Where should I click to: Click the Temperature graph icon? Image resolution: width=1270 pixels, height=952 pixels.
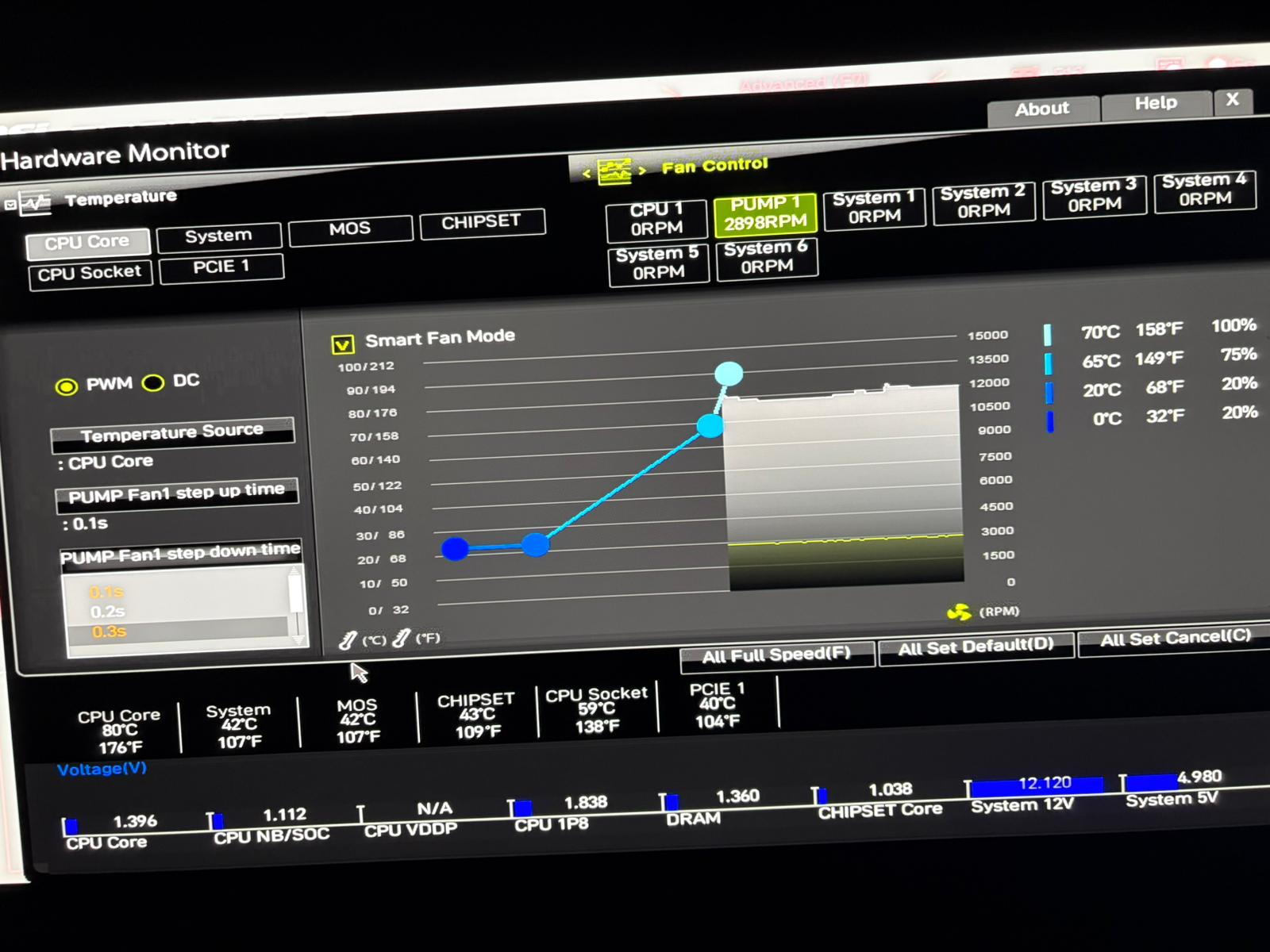pyautogui.click(x=34, y=202)
